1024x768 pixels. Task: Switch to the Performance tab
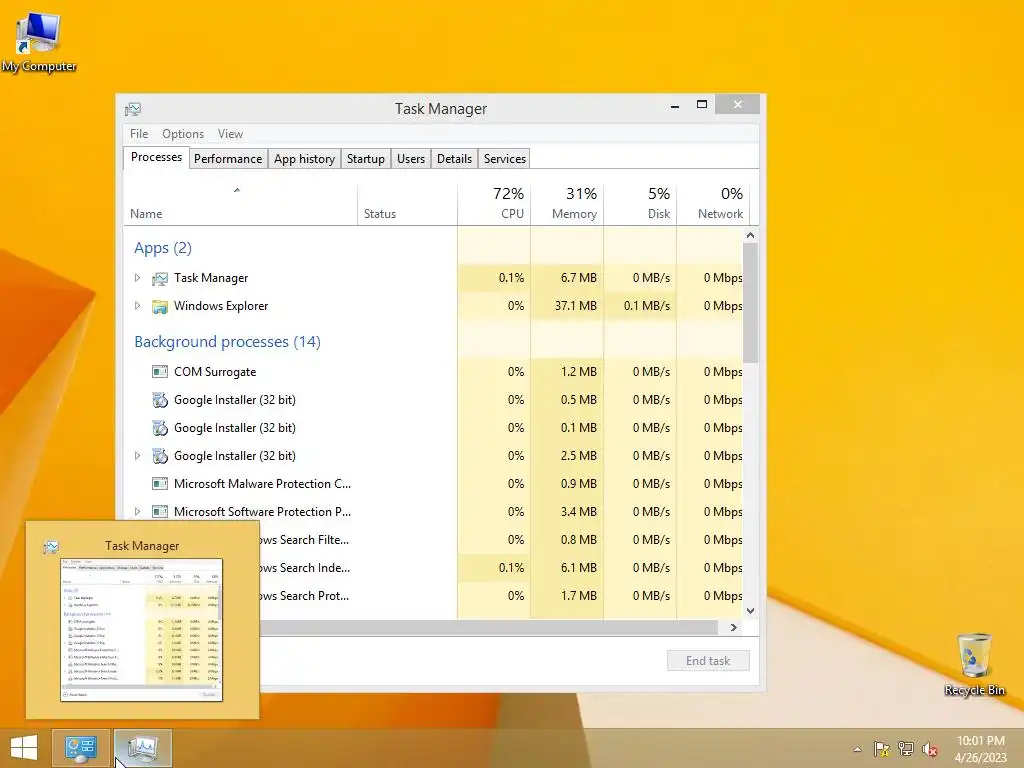(228, 159)
